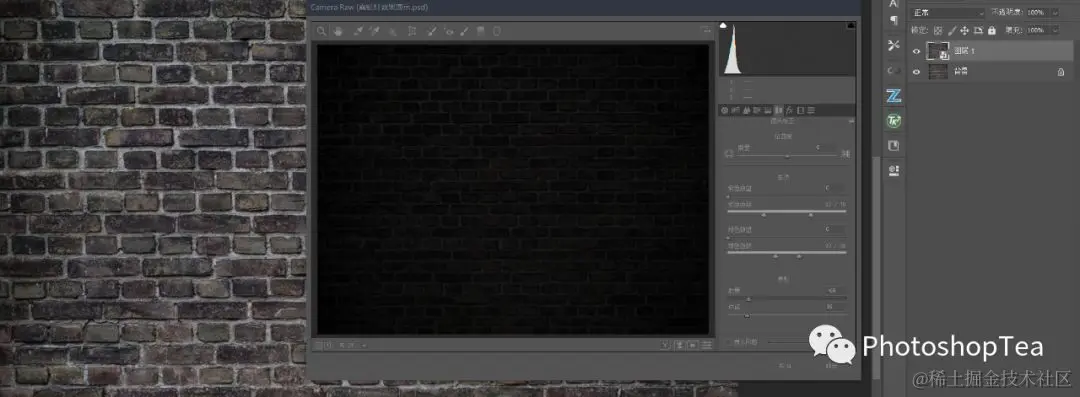
Task: Toggle lock all padlock icon
Action: click(x=992, y=30)
